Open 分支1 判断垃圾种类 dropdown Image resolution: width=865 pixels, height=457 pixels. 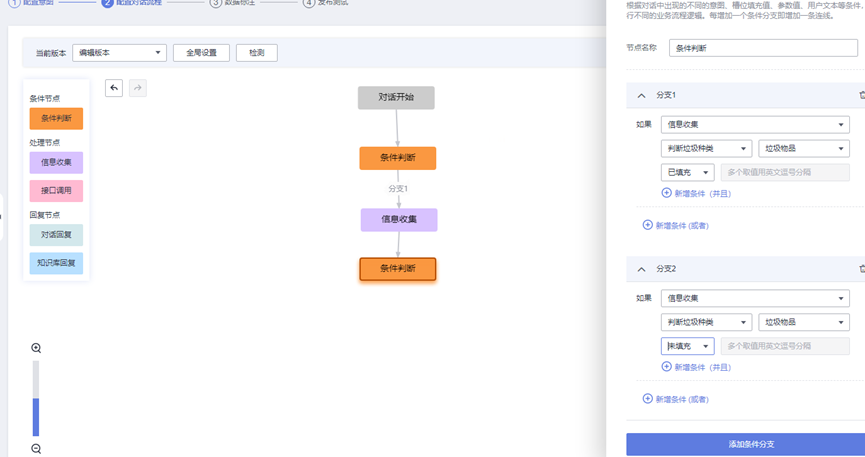(706, 148)
